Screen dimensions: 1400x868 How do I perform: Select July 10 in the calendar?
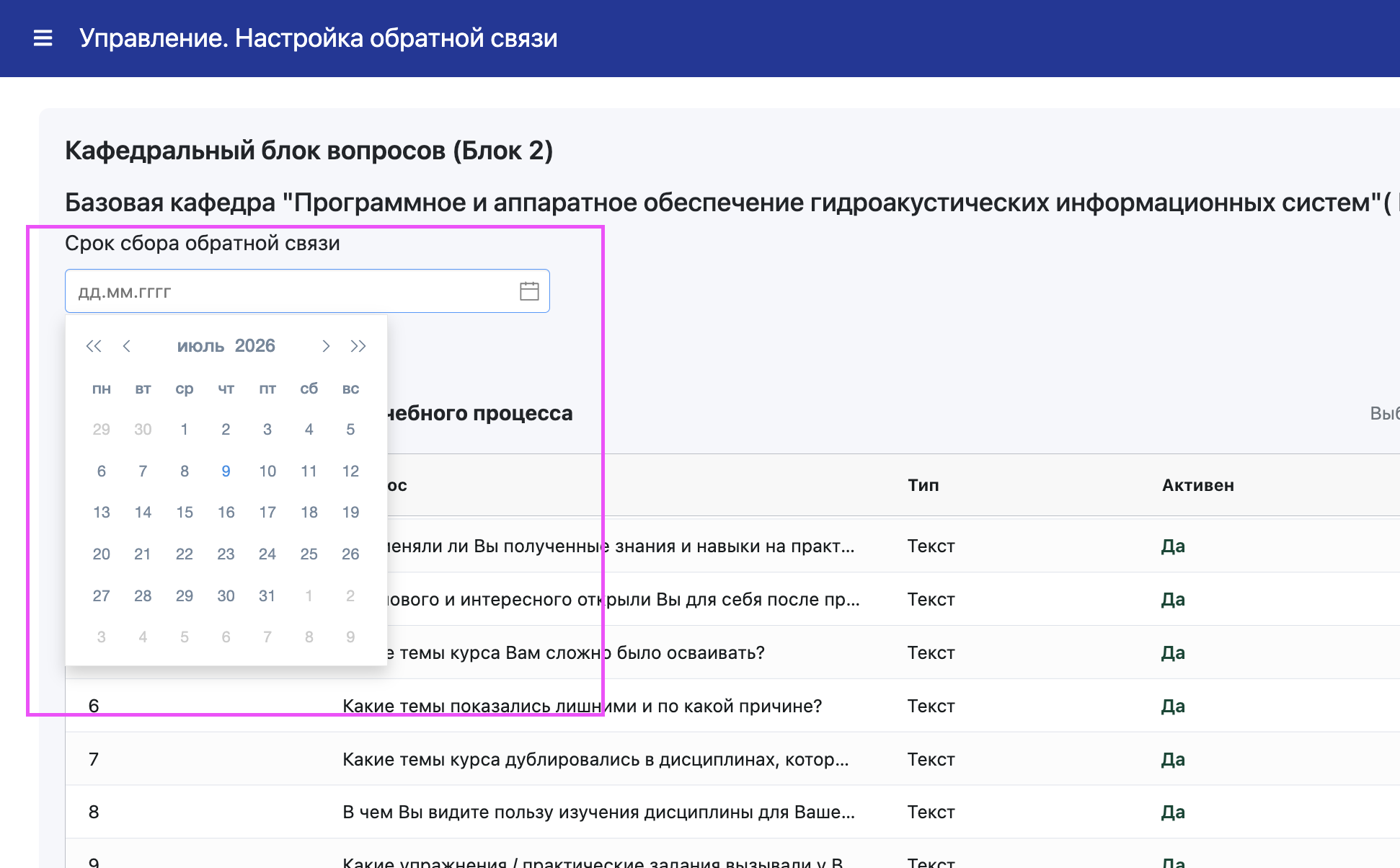pos(267,471)
